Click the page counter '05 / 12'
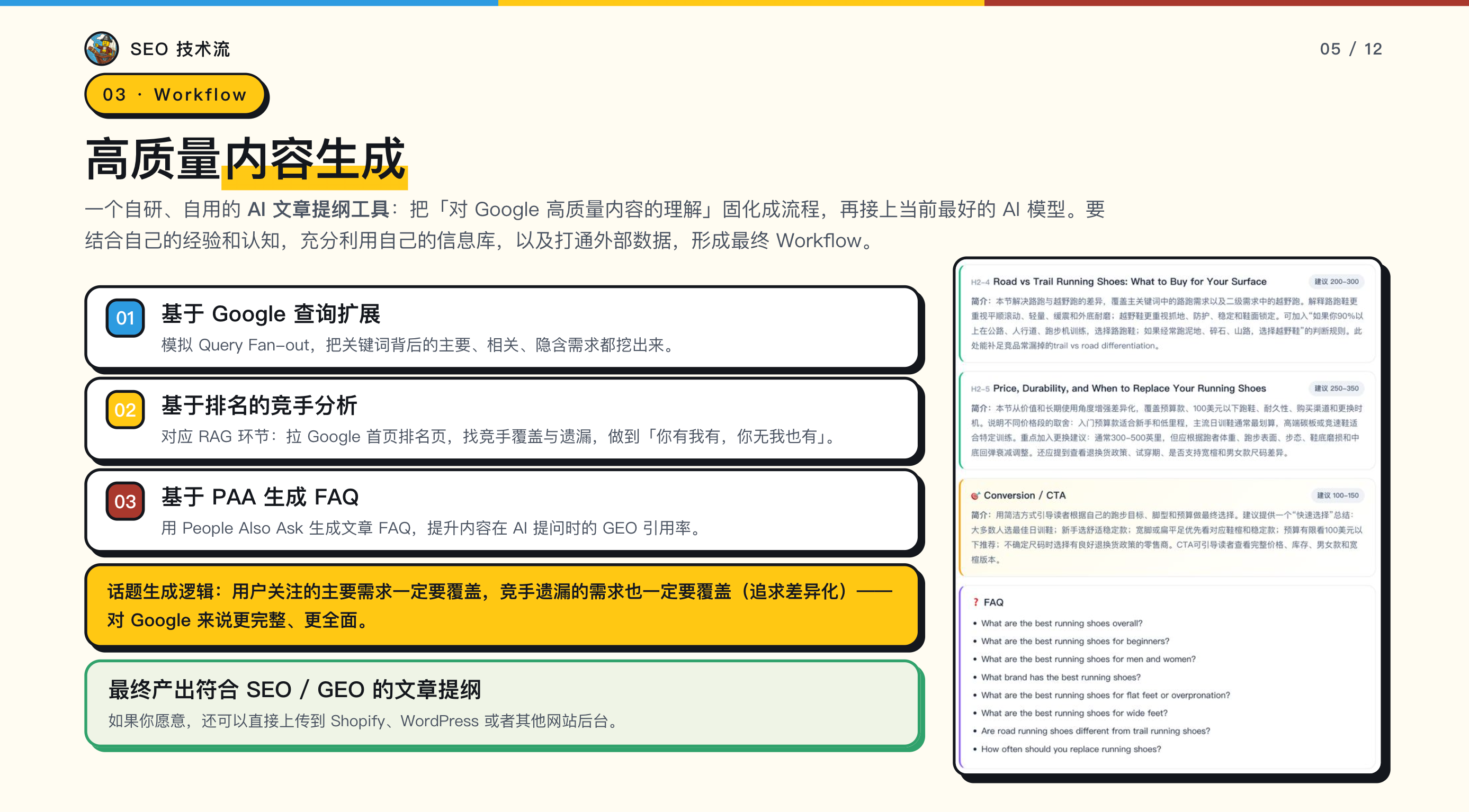 1350,49
